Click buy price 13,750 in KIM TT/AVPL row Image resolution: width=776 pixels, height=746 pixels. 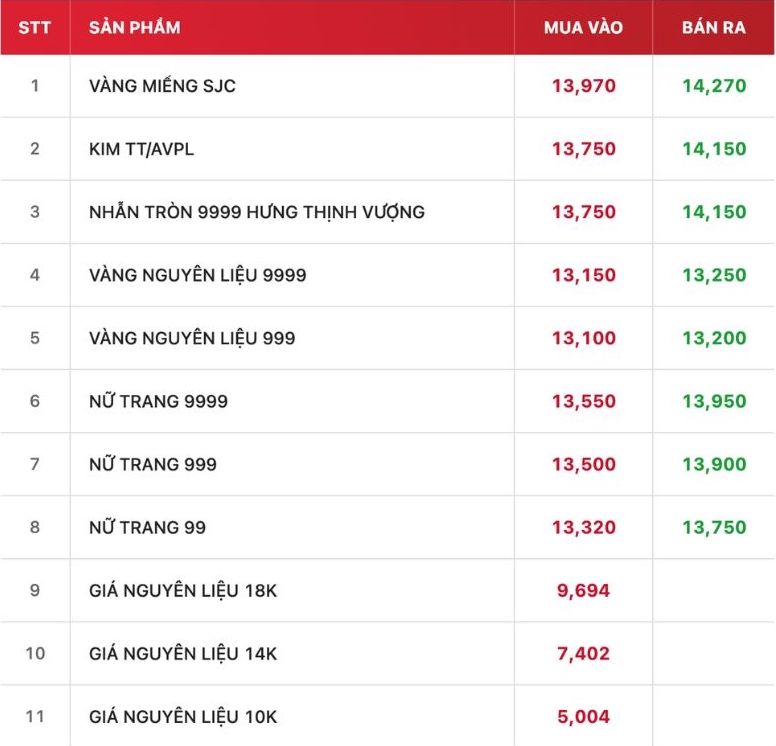pos(584,149)
